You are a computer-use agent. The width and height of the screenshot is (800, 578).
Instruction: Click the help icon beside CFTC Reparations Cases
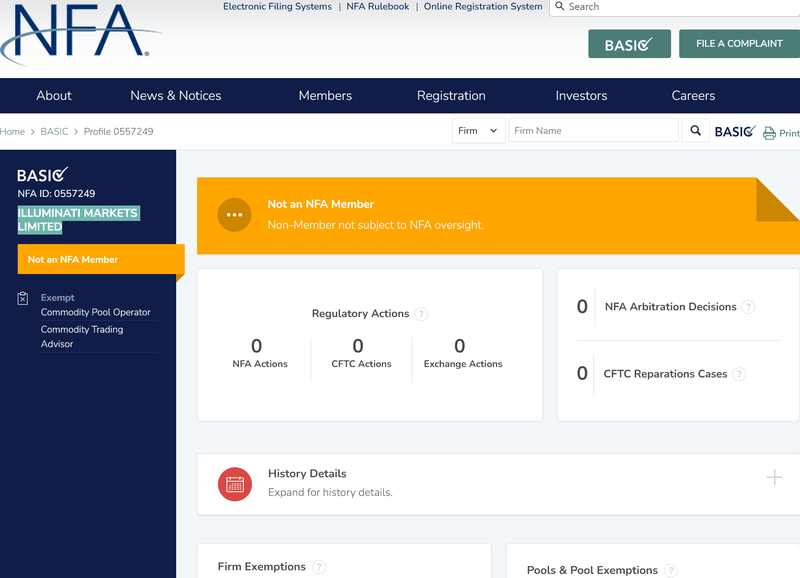click(739, 374)
